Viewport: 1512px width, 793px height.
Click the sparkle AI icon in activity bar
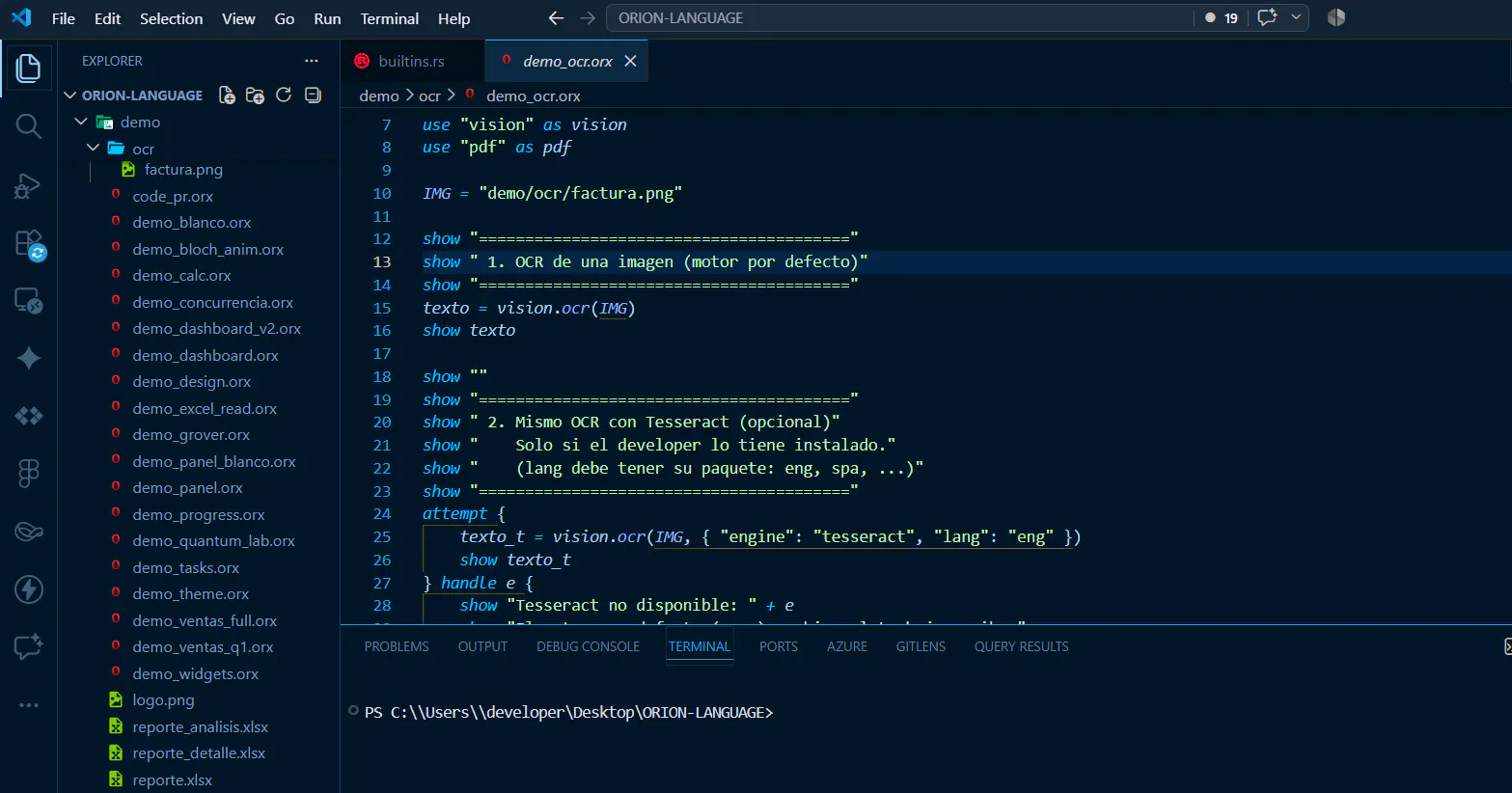[28, 358]
